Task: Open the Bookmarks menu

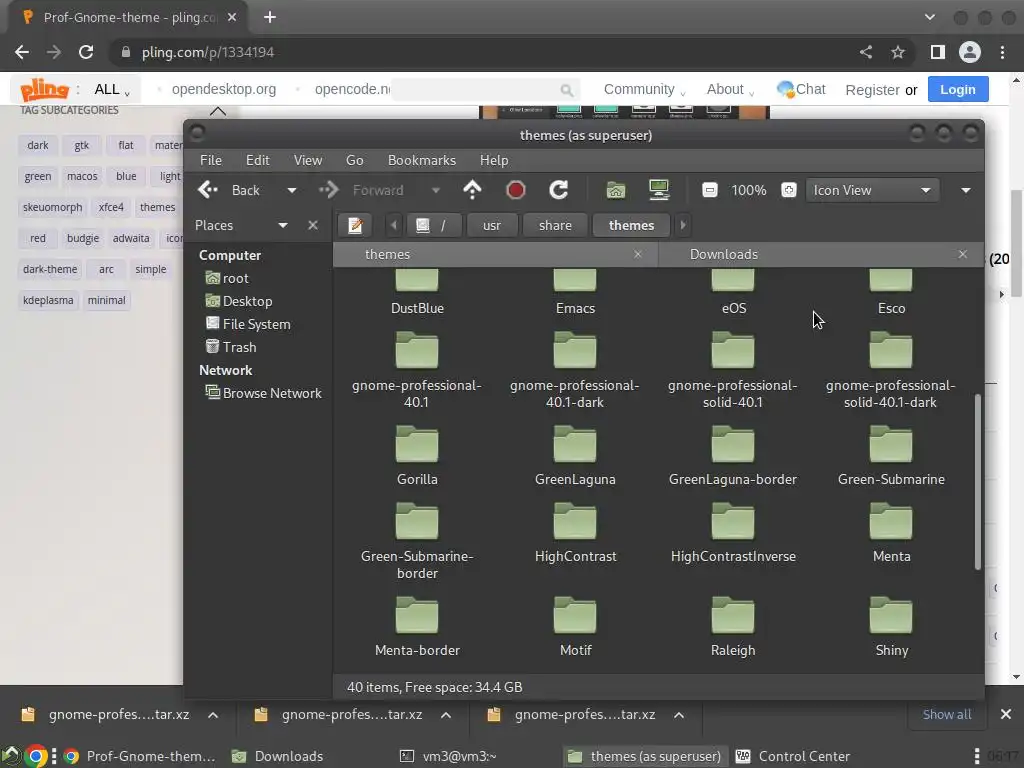Action: tap(422, 160)
